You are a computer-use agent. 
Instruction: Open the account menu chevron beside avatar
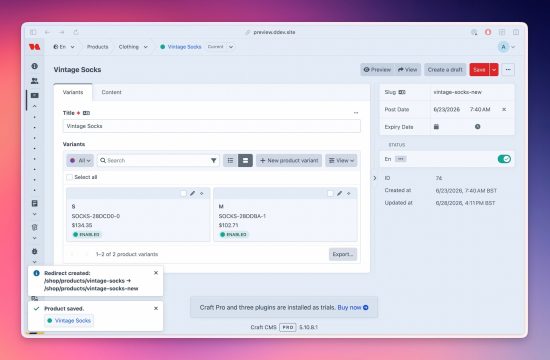click(x=513, y=47)
